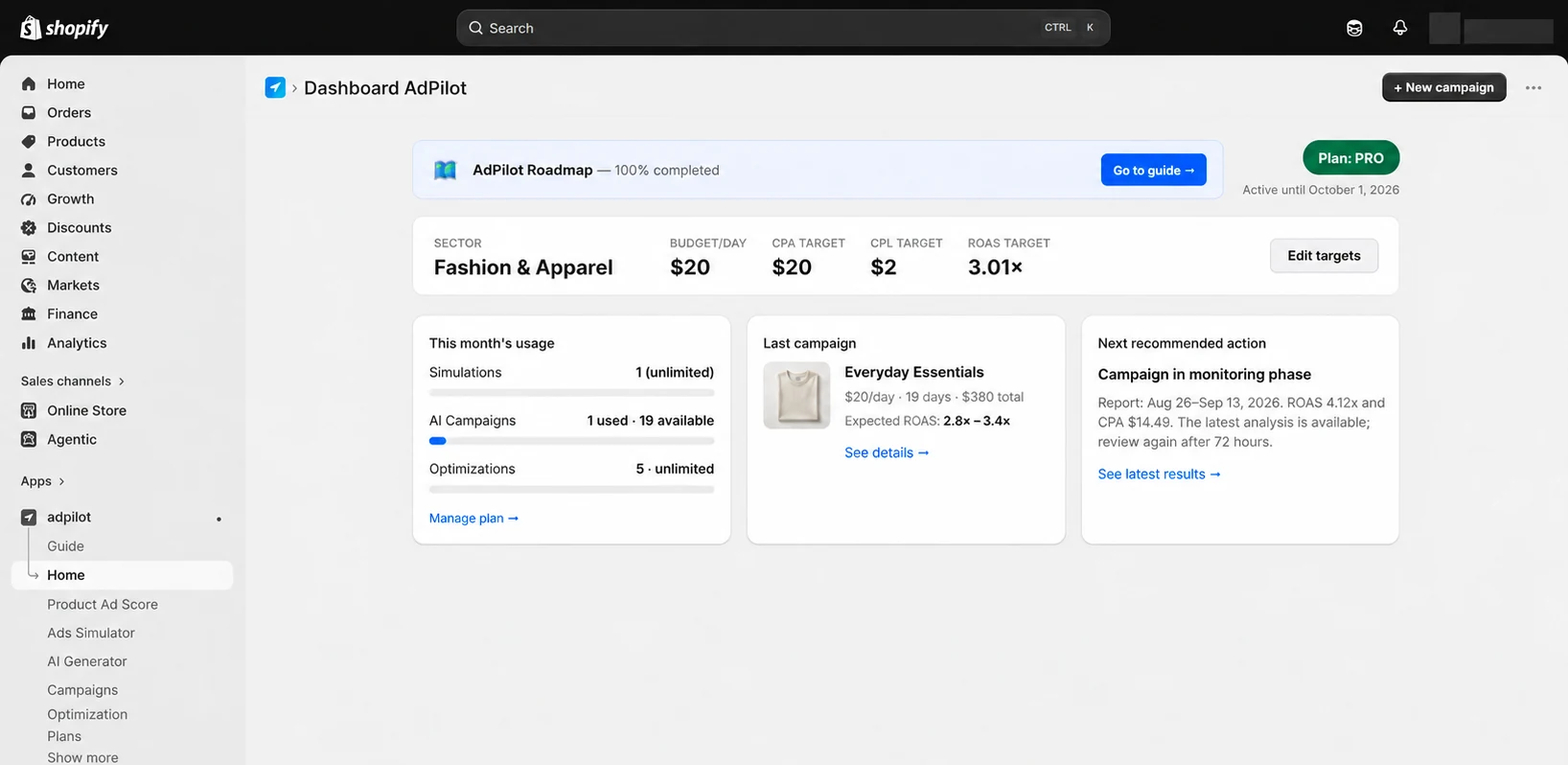1568x765 pixels.
Task: Click the Content icon
Action: click(x=29, y=257)
